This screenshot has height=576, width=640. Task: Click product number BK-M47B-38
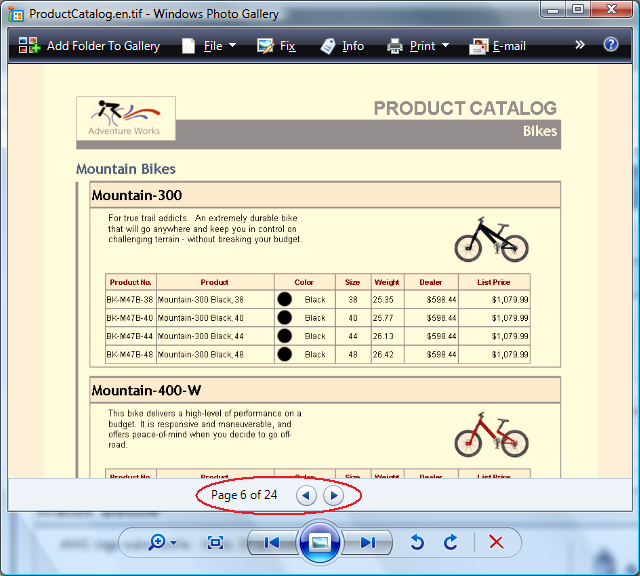point(130,300)
